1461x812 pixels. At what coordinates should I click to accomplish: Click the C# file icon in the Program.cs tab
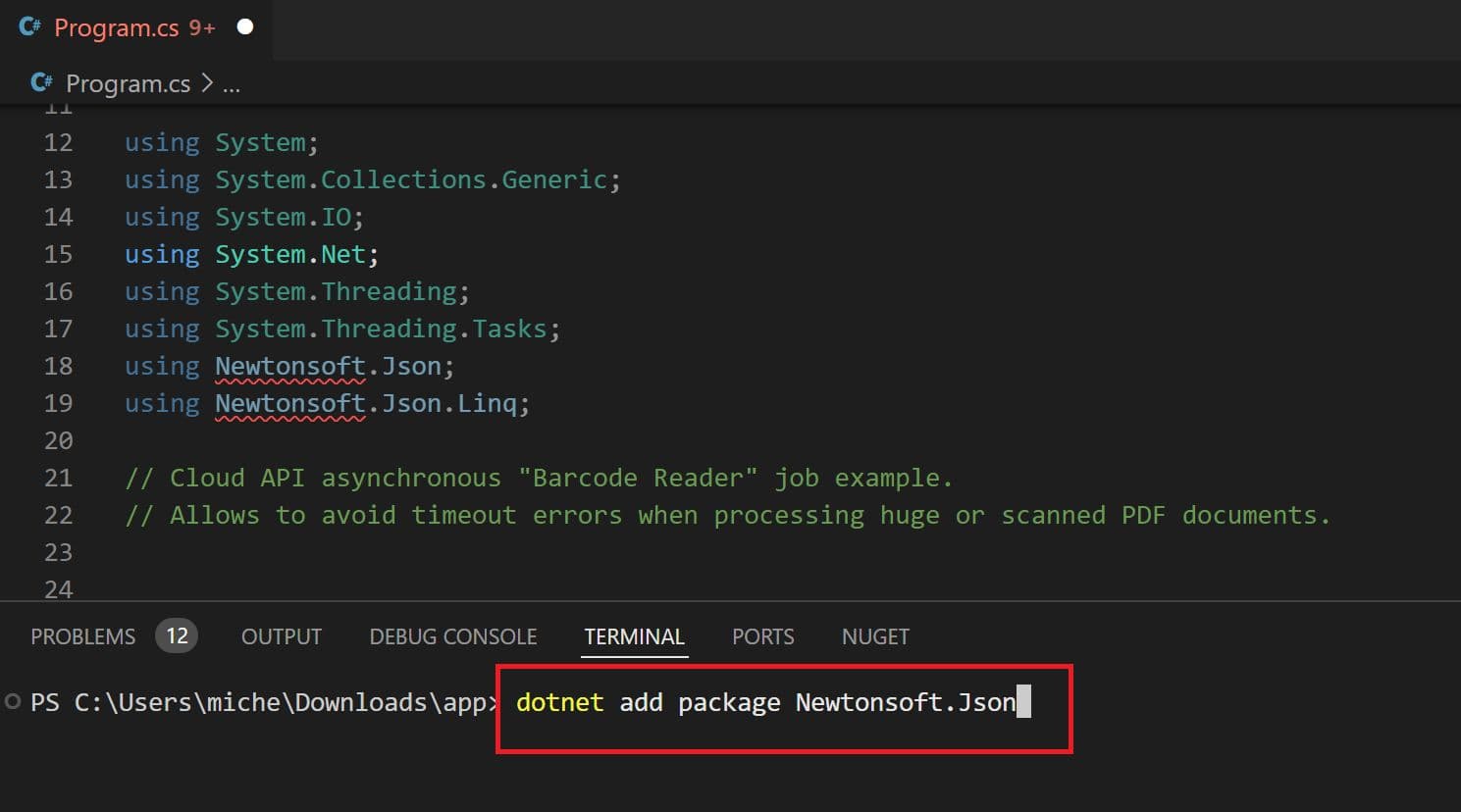(x=29, y=27)
